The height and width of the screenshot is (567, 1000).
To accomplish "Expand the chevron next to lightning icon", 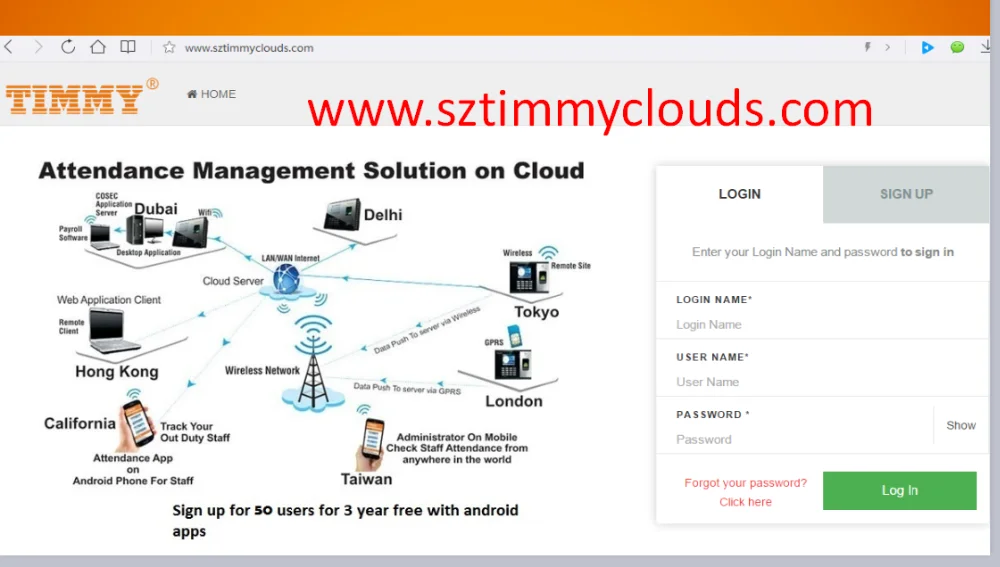I will tap(887, 47).
